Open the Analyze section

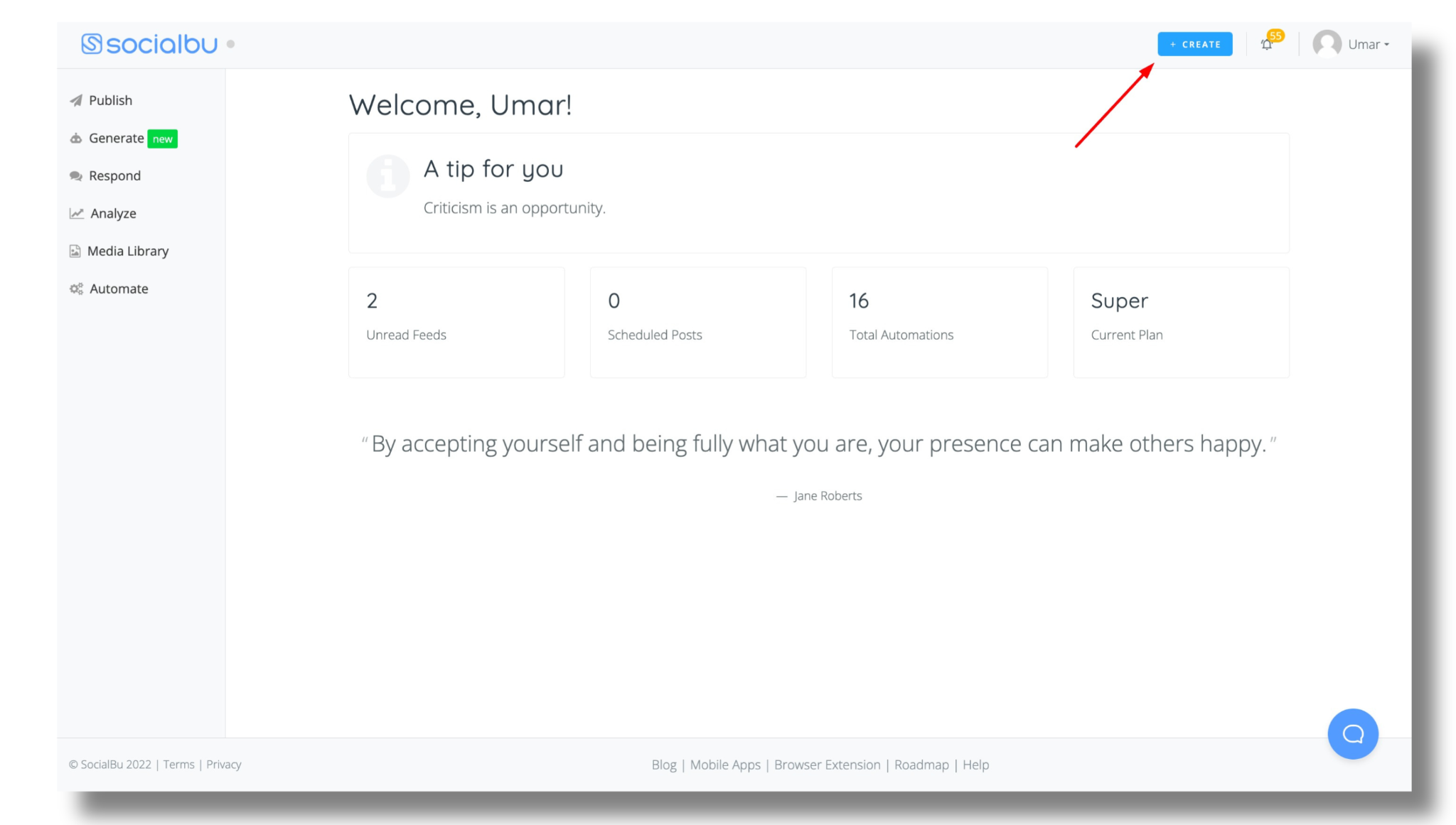(112, 213)
